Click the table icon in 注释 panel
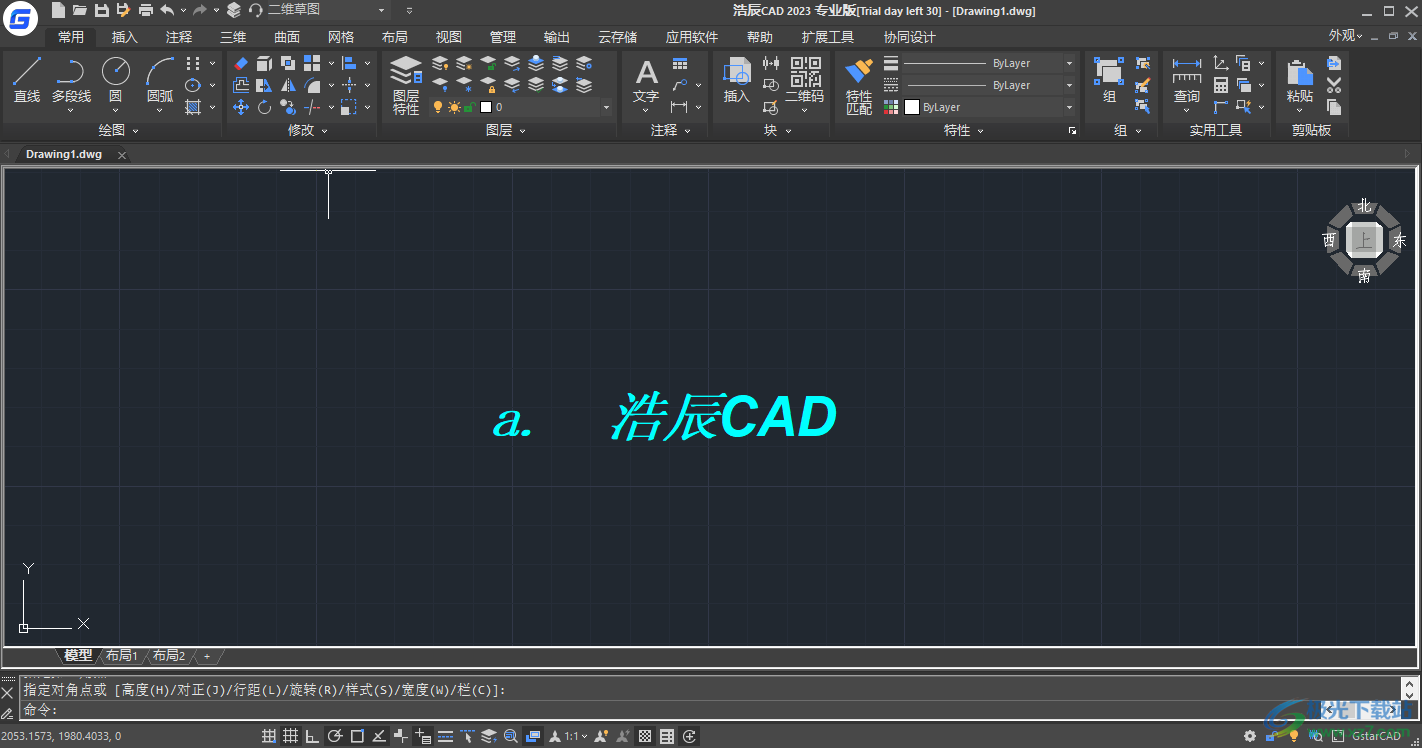Screen dimensions: 1423x748 tap(680, 64)
